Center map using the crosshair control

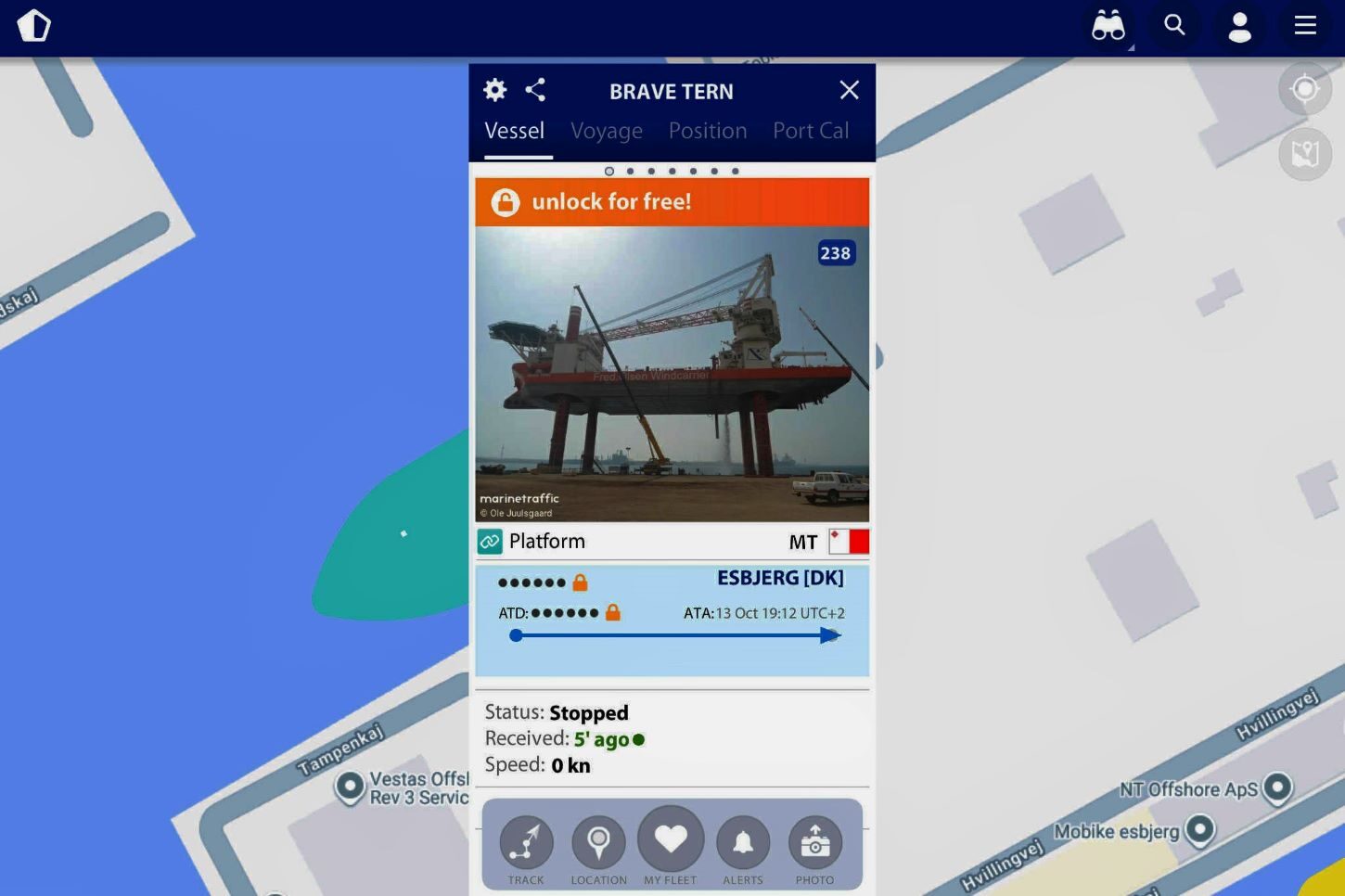[1305, 89]
